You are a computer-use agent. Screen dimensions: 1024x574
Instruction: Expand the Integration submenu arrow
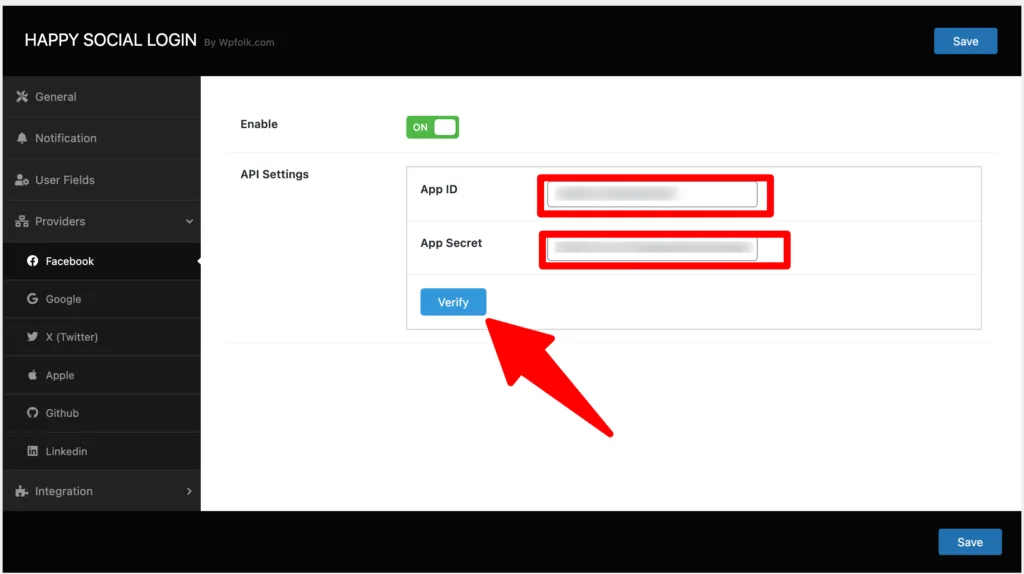tap(189, 491)
